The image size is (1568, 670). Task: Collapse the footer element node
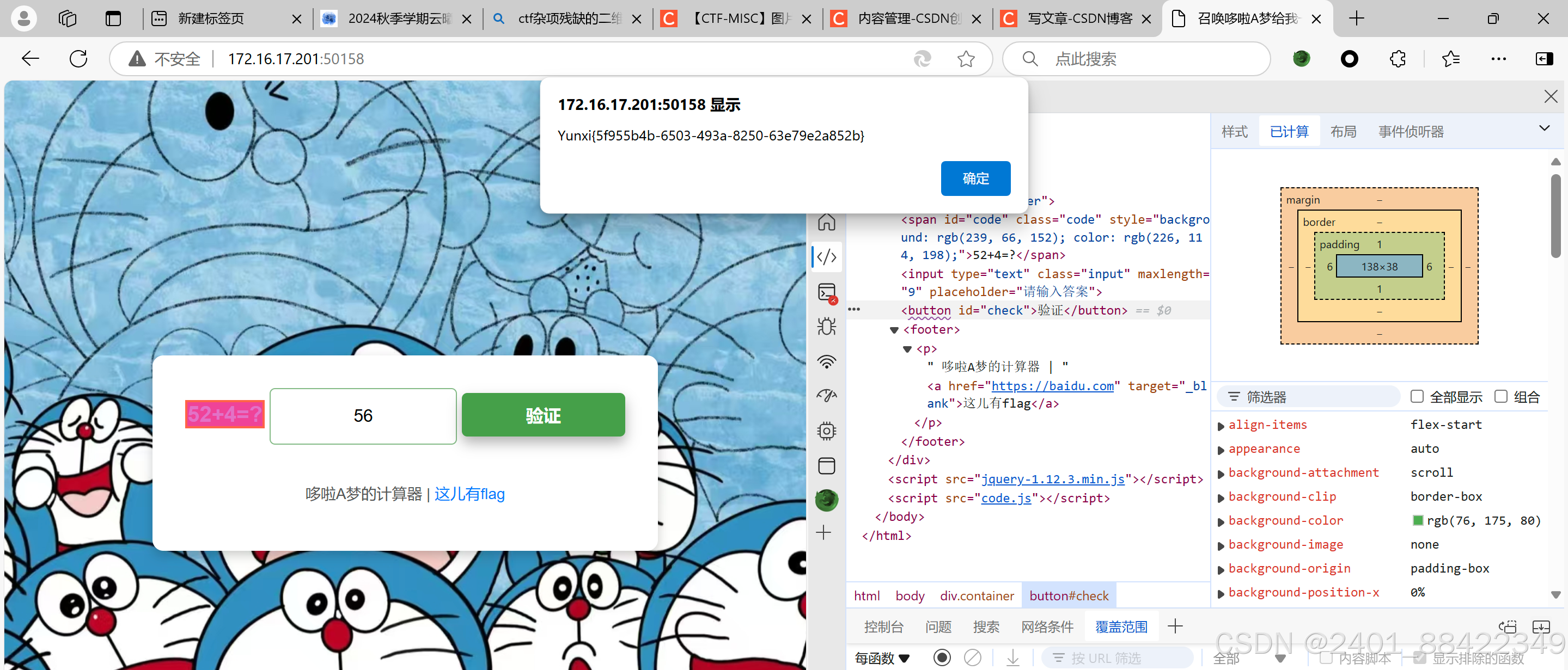click(x=894, y=330)
